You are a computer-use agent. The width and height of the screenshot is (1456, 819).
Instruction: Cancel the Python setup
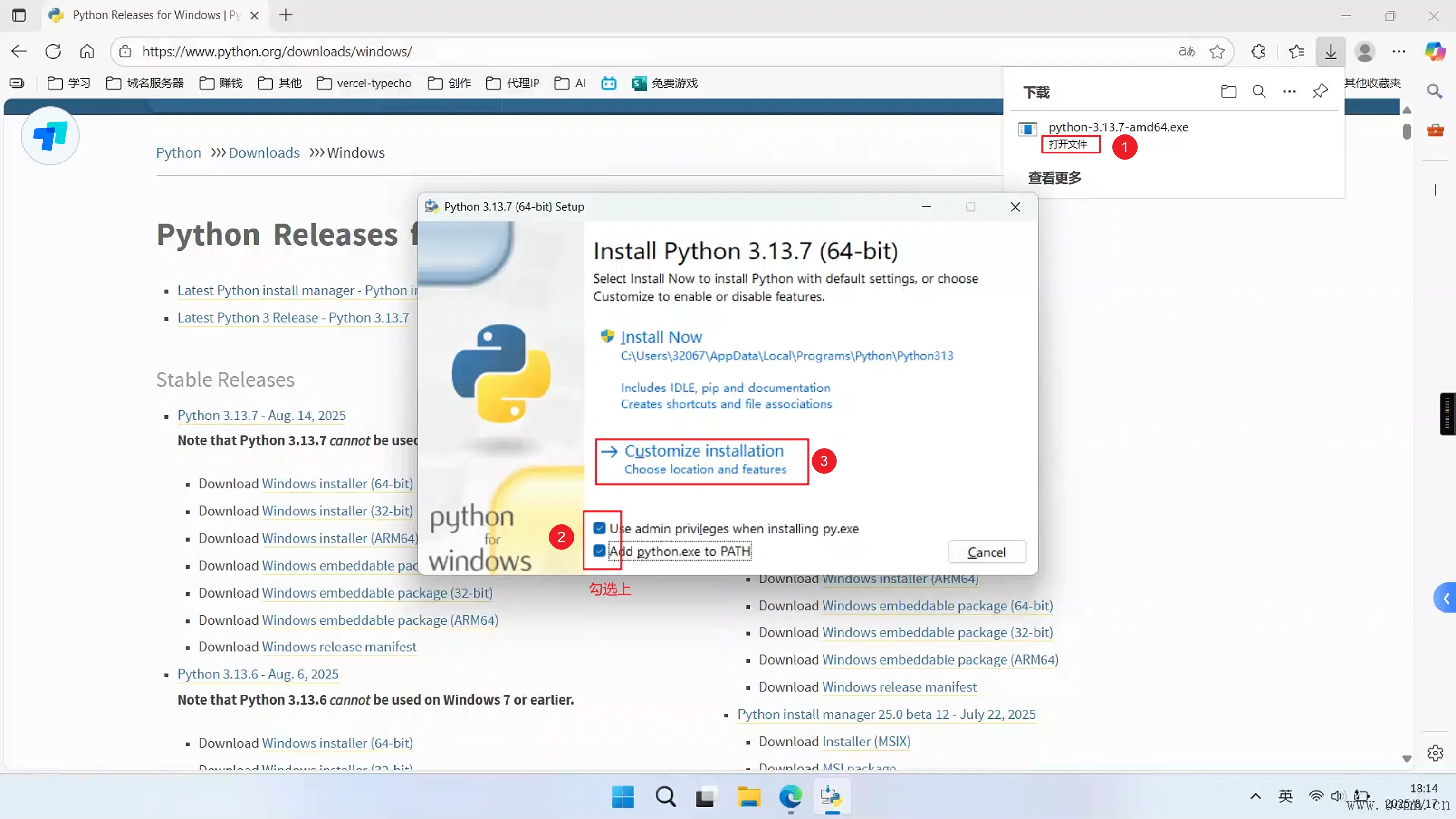tap(987, 552)
